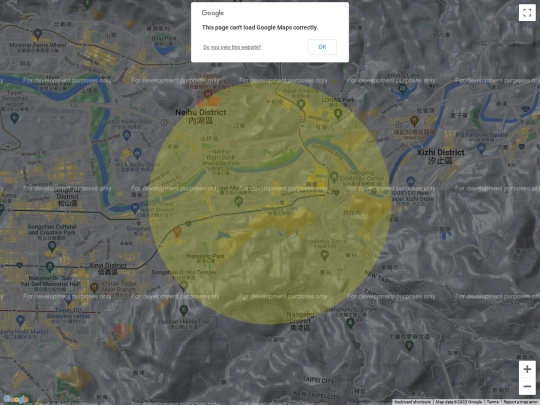The image size is (540, 405).
Task: Select the Miramar Ferris Wheel map pin
Action: click(38, 34)
